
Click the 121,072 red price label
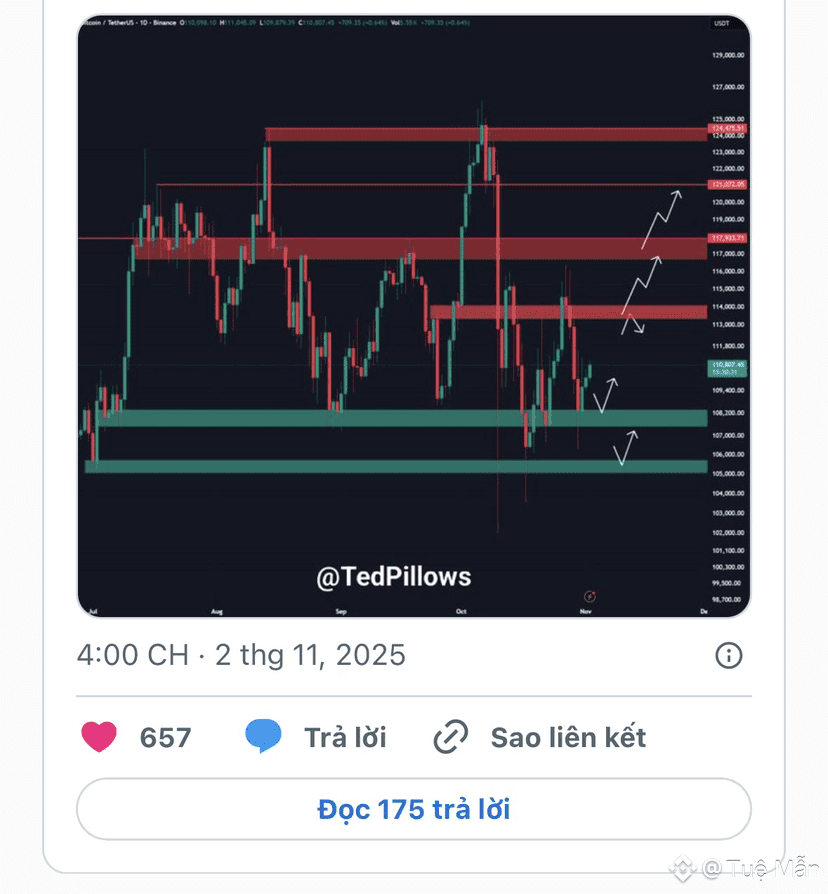[x=727, y=185]
